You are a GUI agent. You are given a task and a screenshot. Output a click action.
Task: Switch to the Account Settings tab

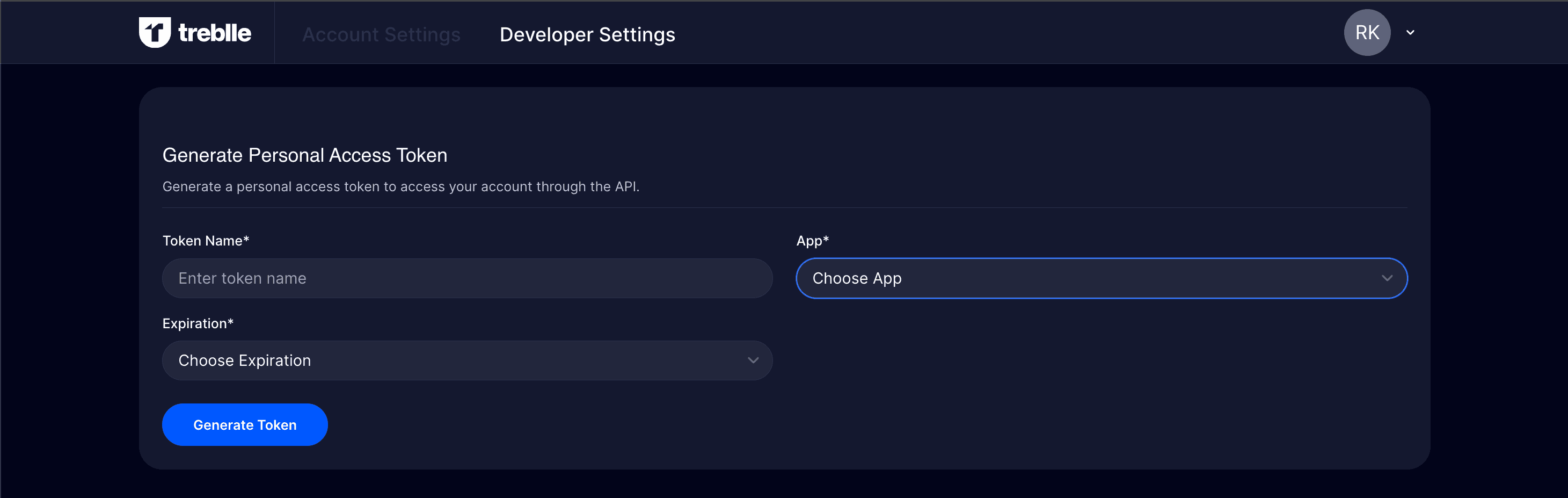tap(382, 35)
